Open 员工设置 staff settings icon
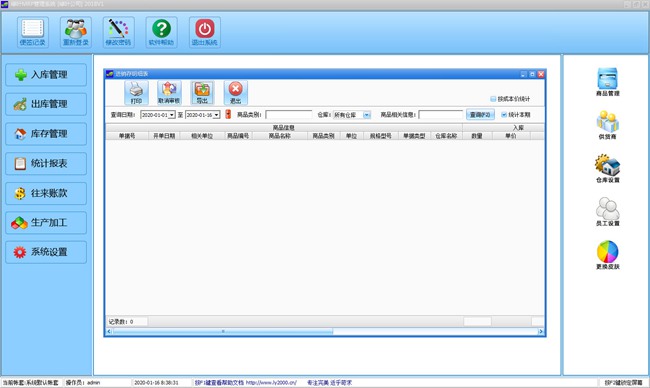The width and height of the screenshot is (650, 388). 608,212
